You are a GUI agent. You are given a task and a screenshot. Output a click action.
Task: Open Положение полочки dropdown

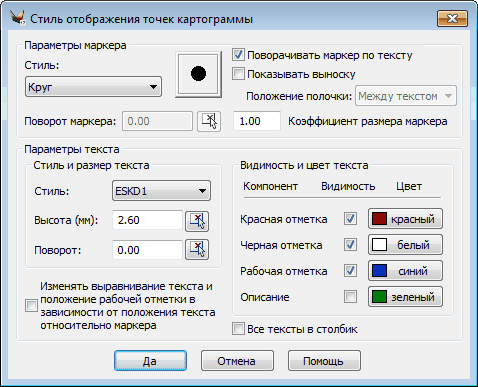click(406, 96)
